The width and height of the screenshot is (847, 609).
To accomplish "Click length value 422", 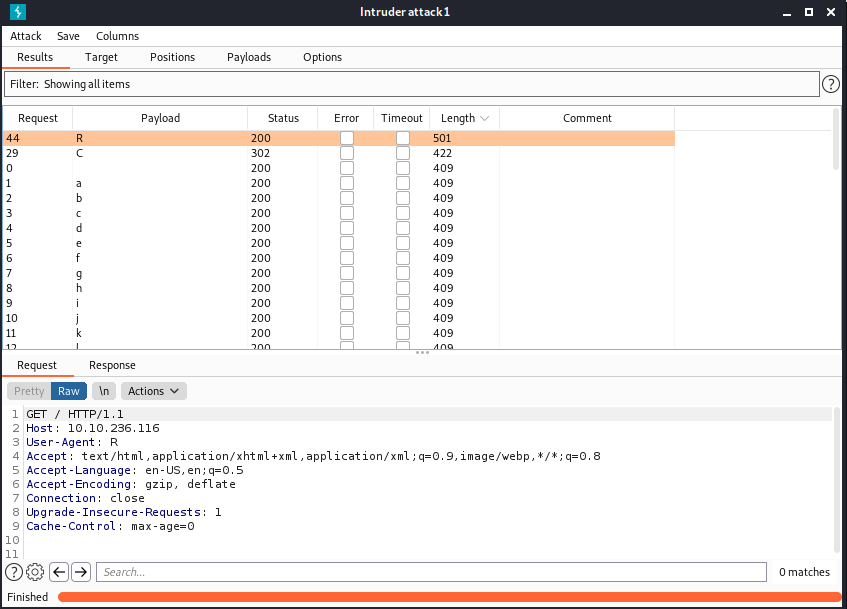I will click(x=442, y=153).
